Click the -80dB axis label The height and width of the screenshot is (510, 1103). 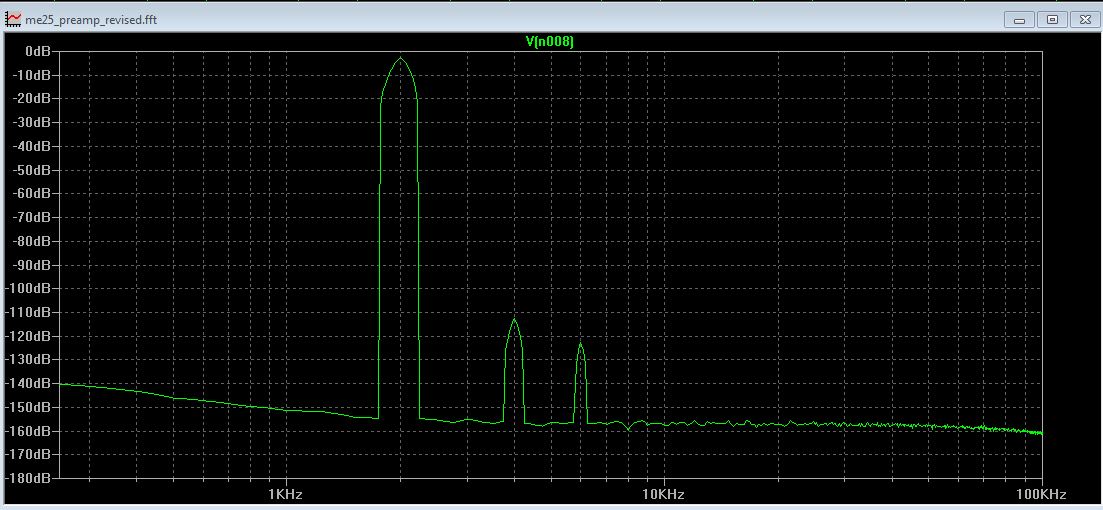point(32,241)
